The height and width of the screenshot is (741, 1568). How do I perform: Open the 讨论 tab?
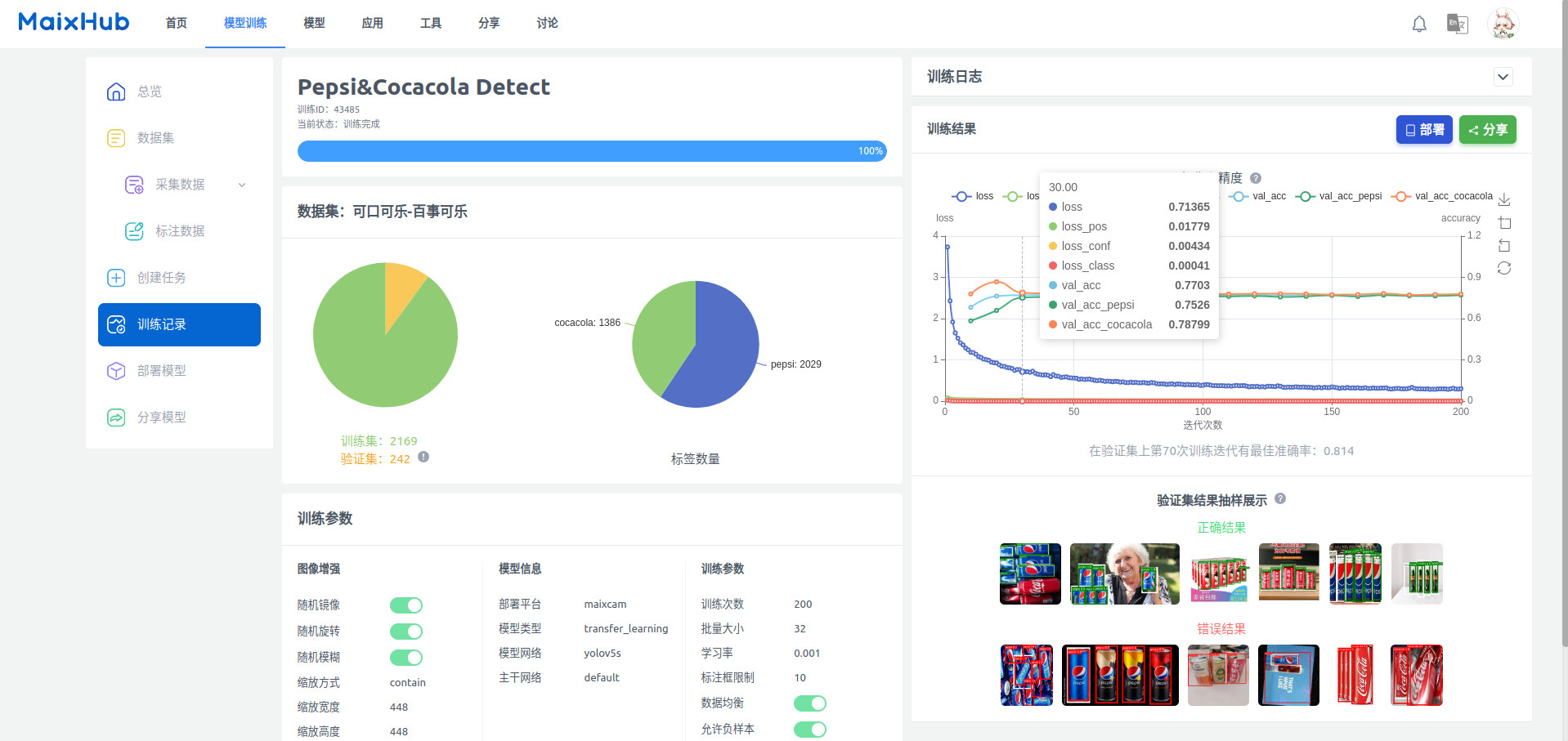pos(548,23)
